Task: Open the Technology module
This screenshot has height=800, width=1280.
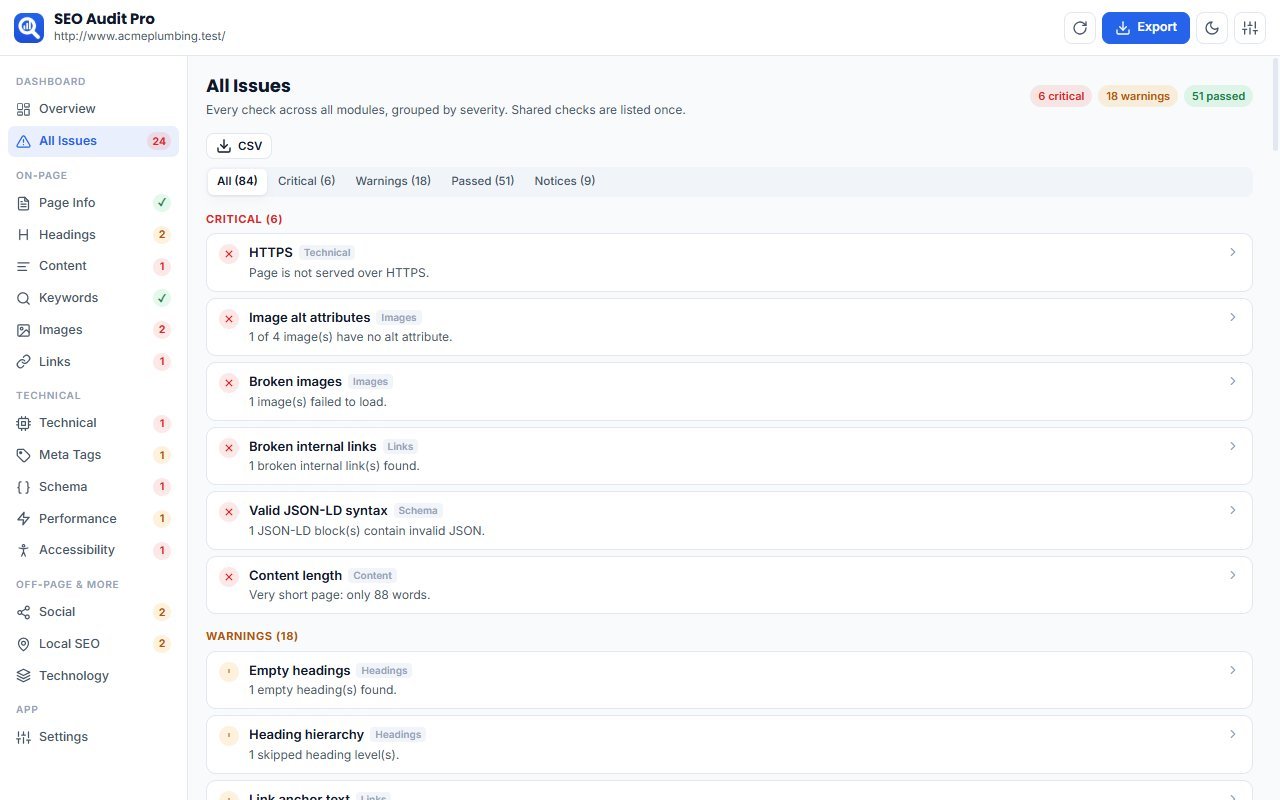Action: (93, 676)
